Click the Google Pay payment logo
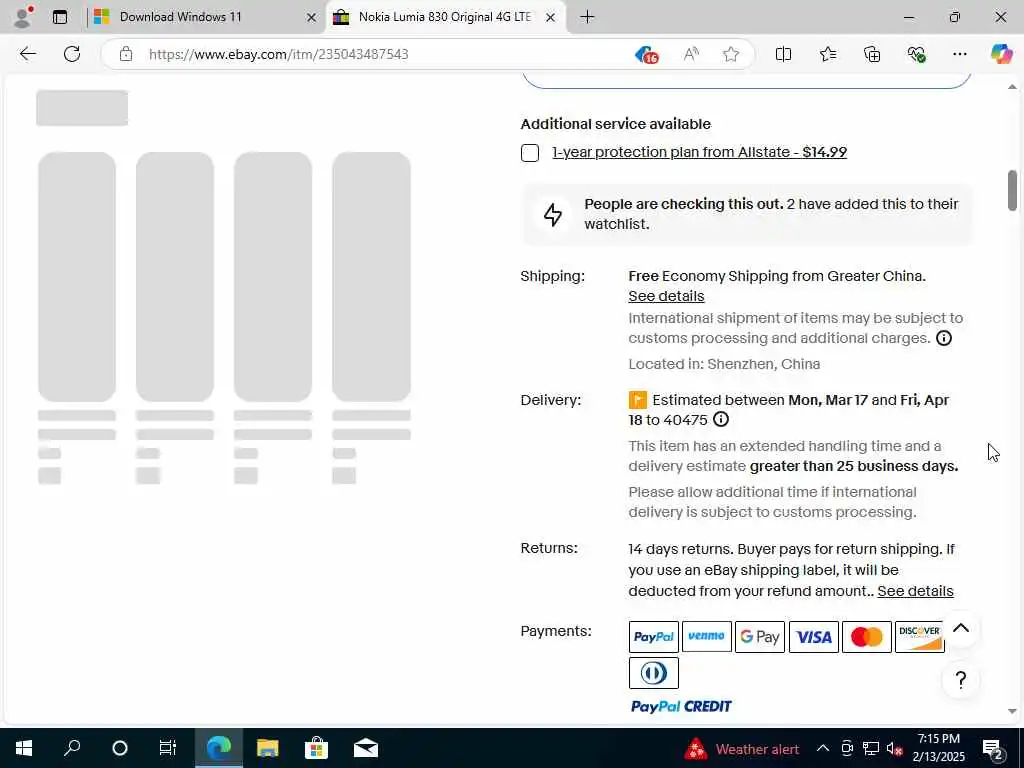 point(760,637)
